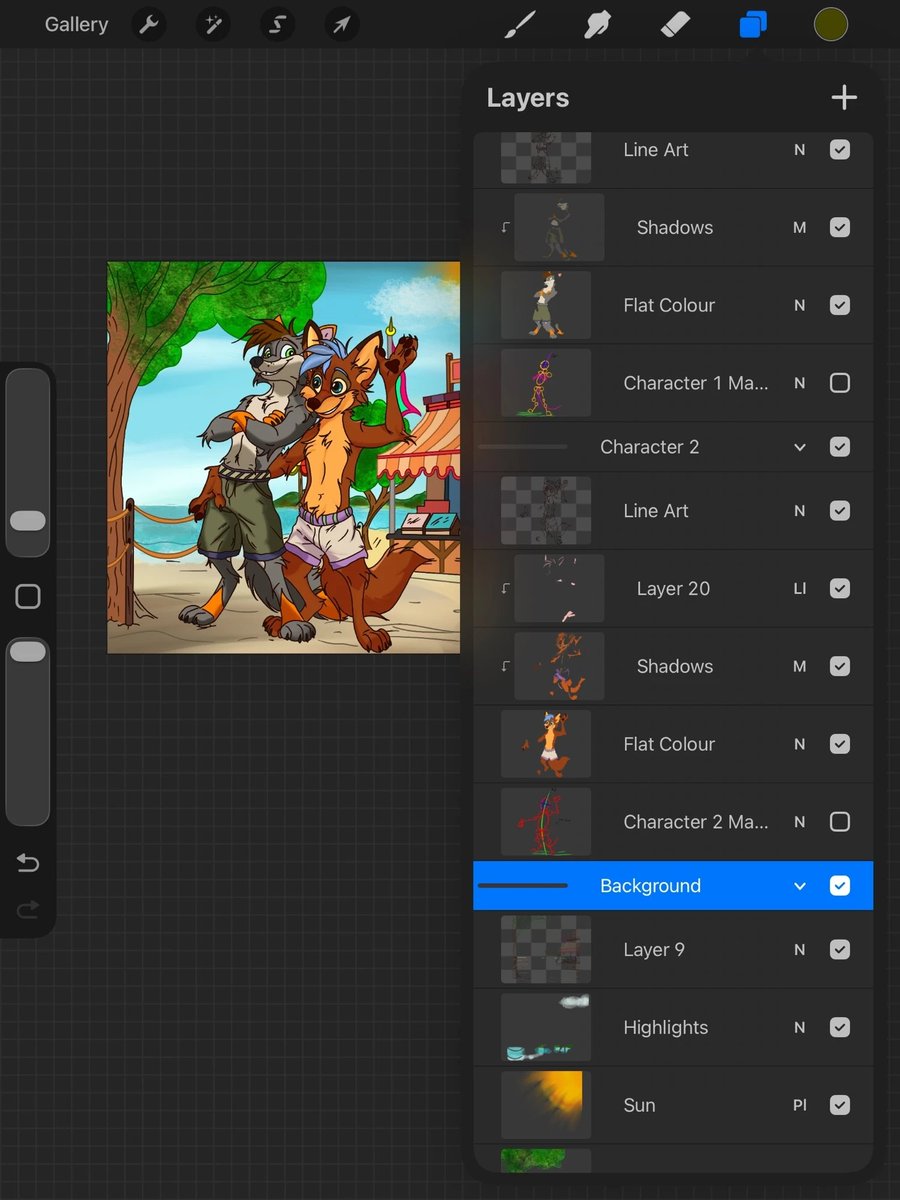Open Highlights layer N blend mode
This screenshot has width=900, height=1200.
point(800,1027)
